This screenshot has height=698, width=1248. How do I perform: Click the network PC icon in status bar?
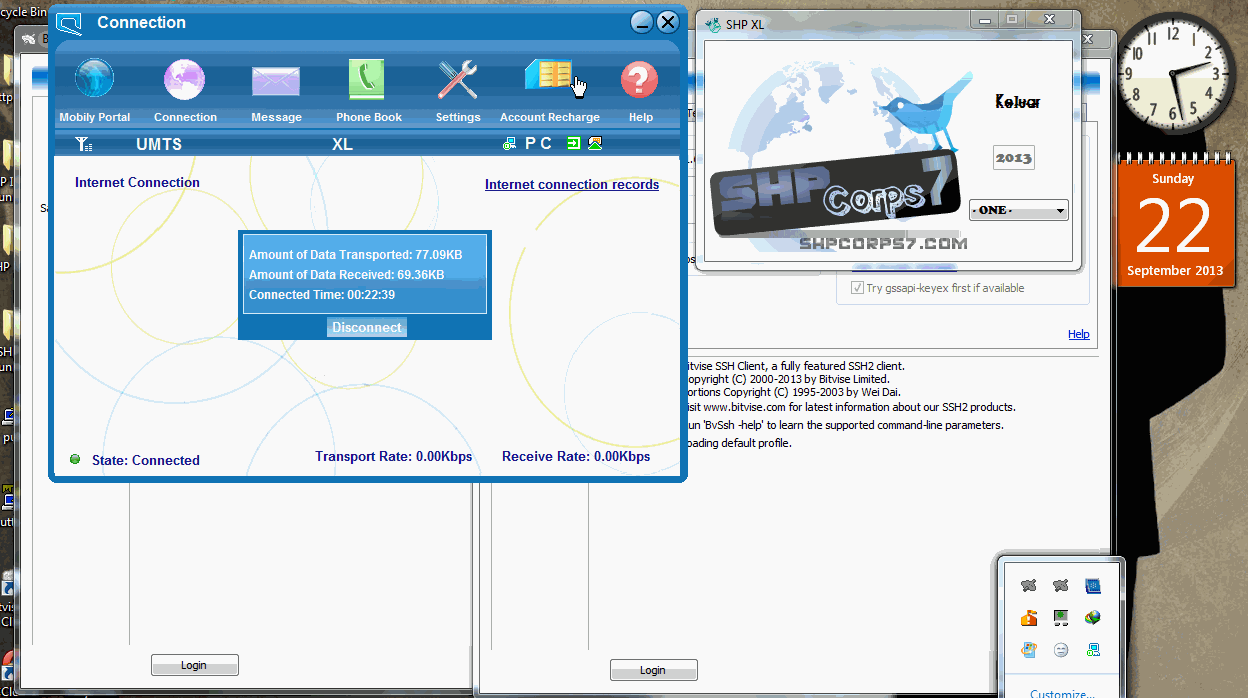tap(510, 144)
